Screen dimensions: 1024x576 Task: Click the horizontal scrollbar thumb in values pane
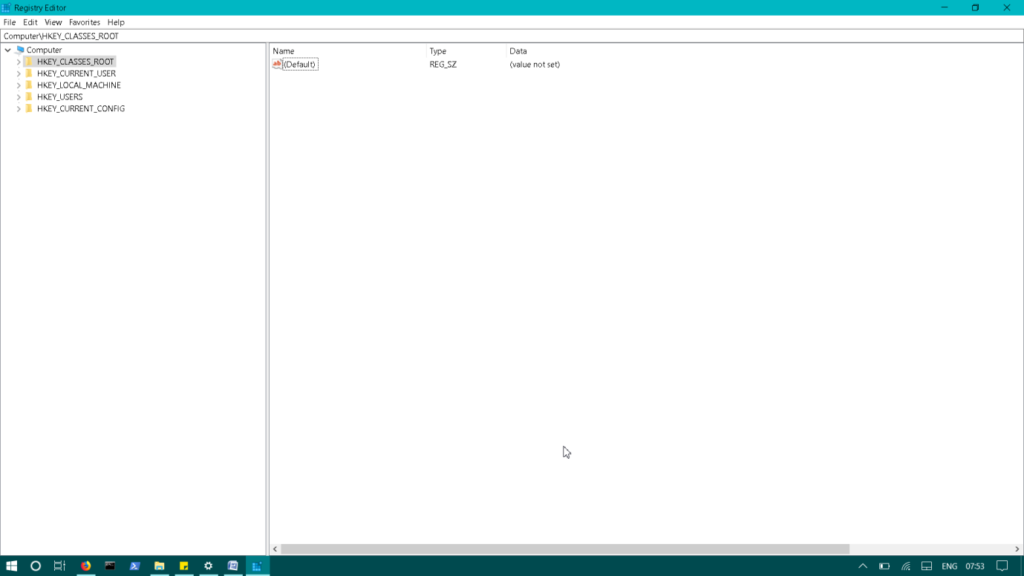pos(565,549)
